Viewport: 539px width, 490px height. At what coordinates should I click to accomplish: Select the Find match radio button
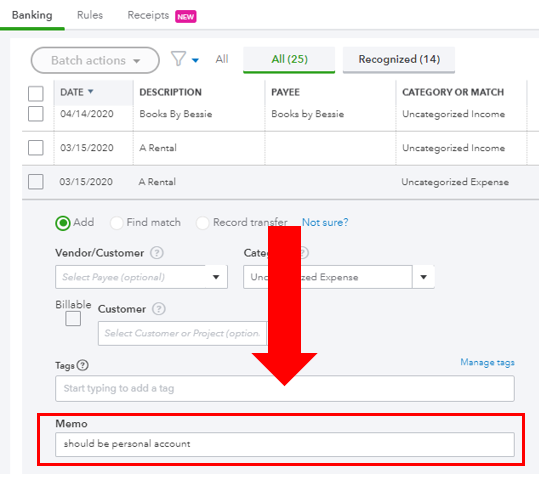click(x=117, y=223)
